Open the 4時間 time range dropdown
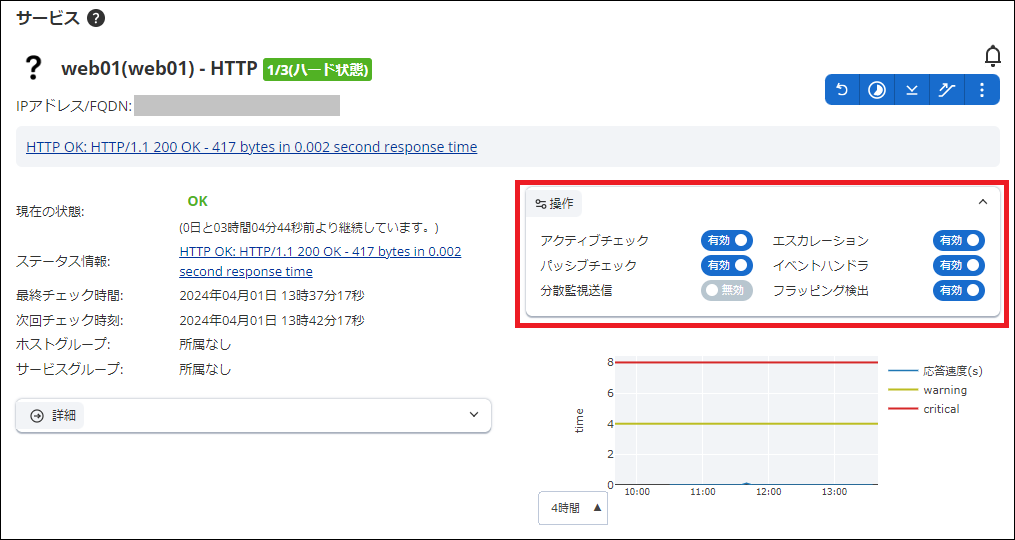1015x540 pixels. point(573,508)
